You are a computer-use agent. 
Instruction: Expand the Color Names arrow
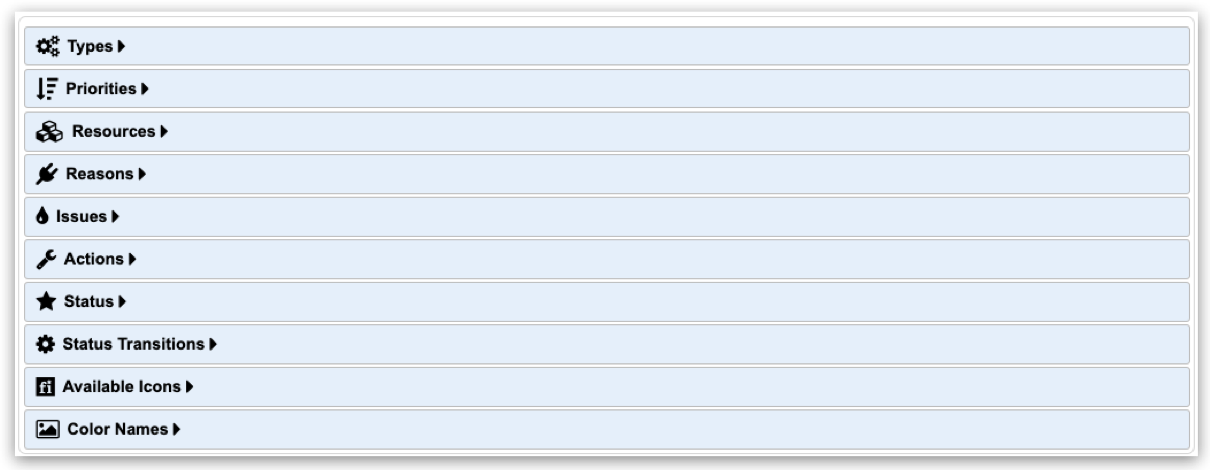176,429
